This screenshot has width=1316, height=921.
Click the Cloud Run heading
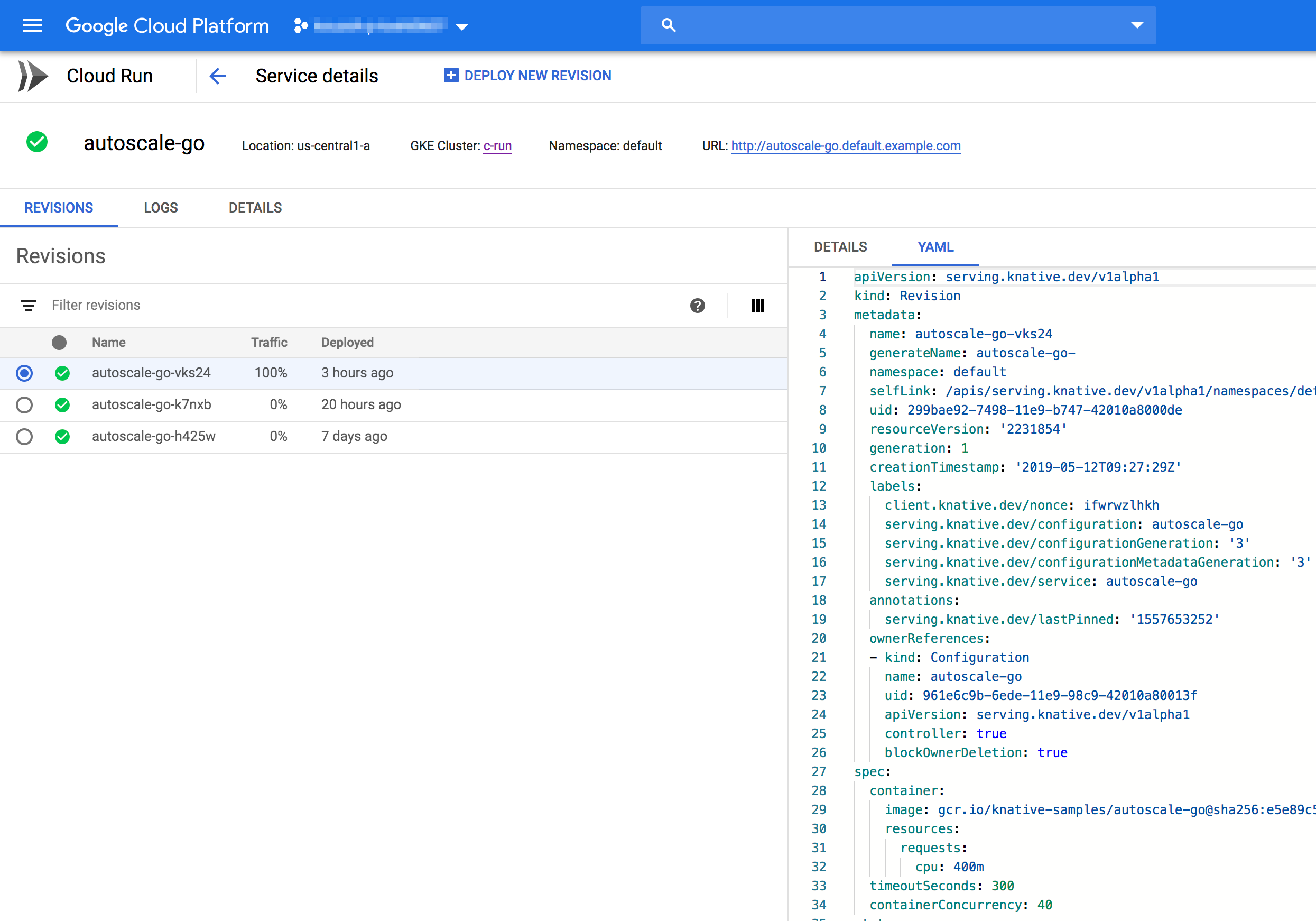coord(109,76)
